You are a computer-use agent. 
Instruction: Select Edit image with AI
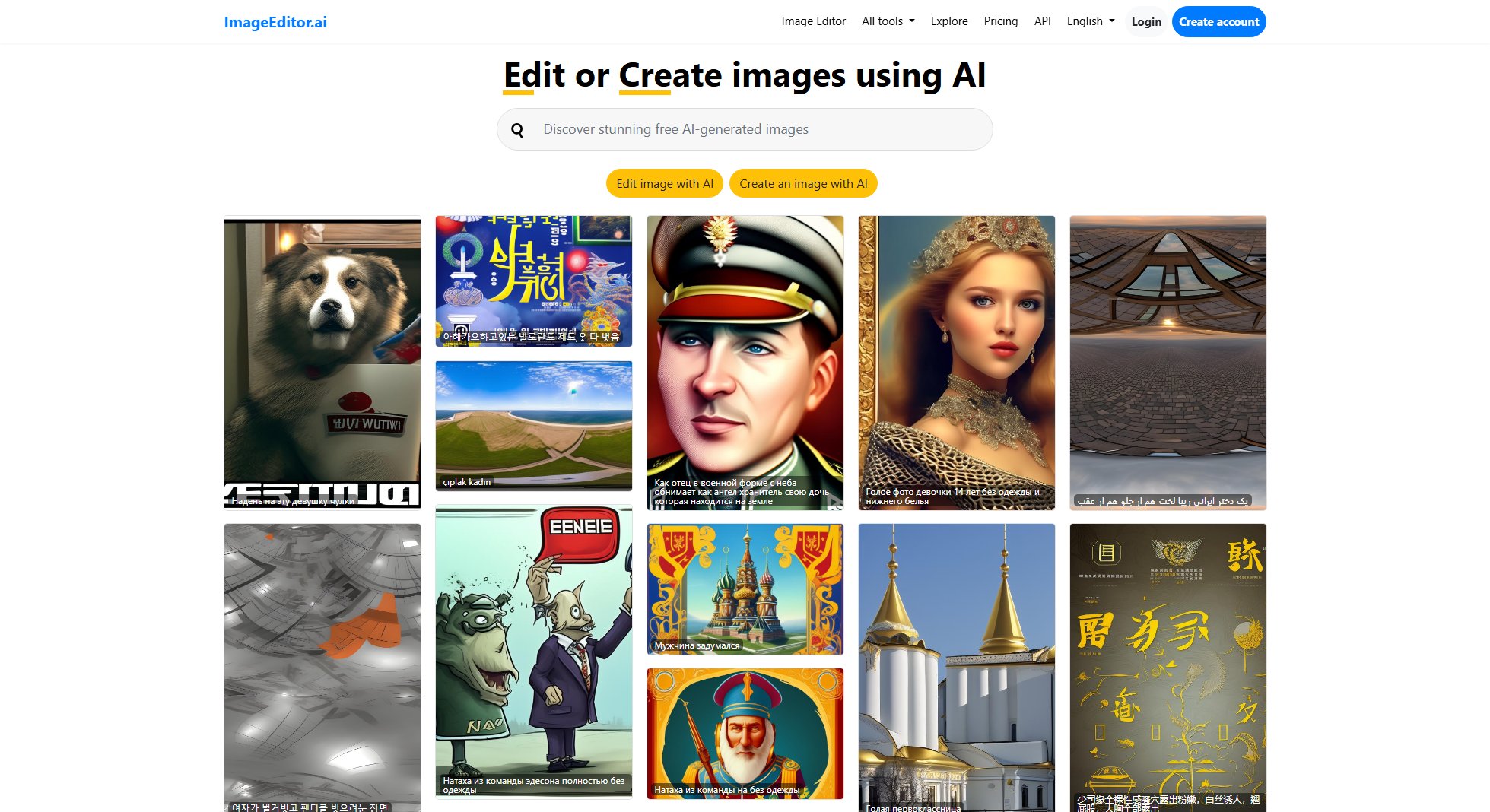click(663, 183)
